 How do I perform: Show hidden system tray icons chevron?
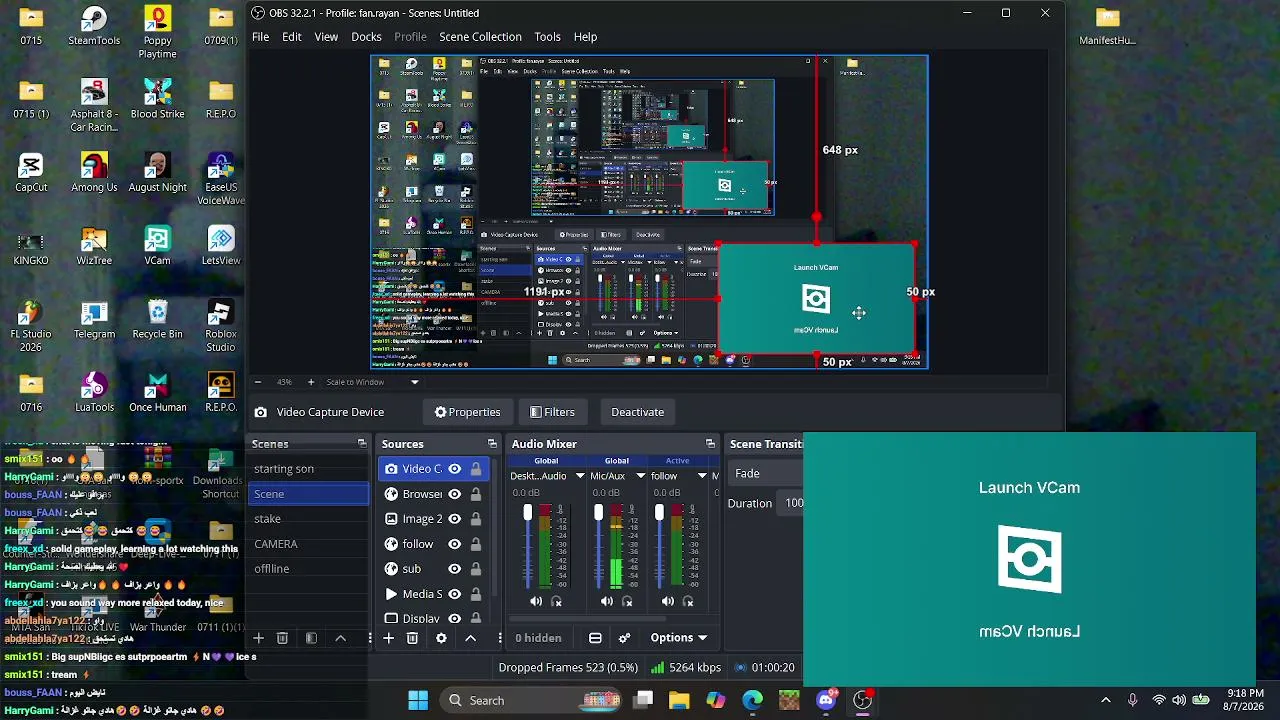tap(1105, 700)
